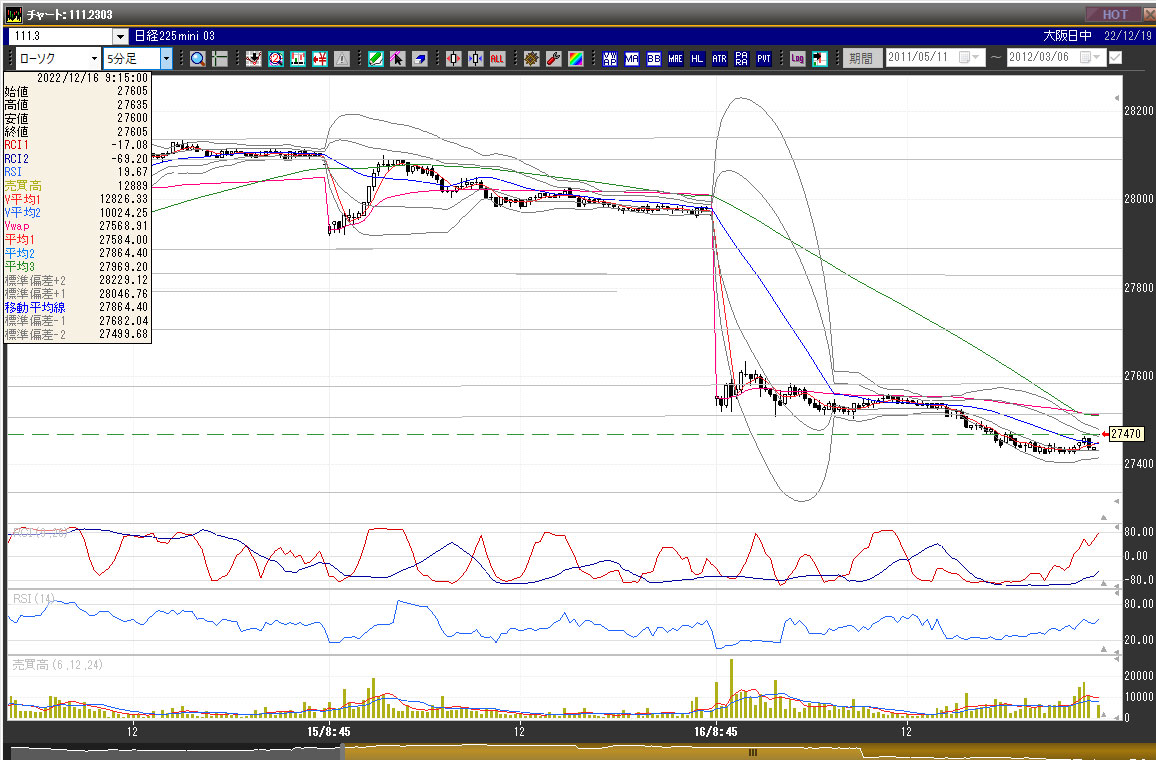Click the blue-arrow candlestick narrow icon
Image resolution: width=1156 pixels, height=760 pixels.
coord(476,59)
